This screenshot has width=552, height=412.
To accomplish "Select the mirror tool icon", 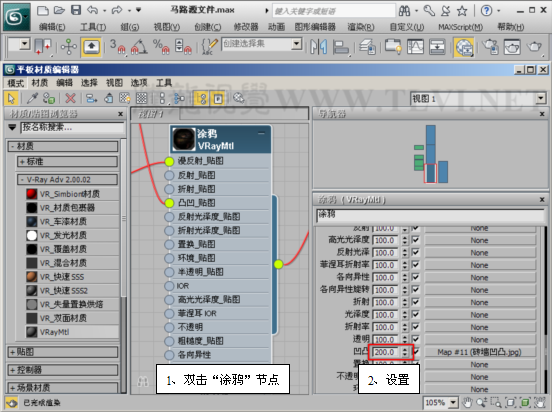I will point(319,47).
